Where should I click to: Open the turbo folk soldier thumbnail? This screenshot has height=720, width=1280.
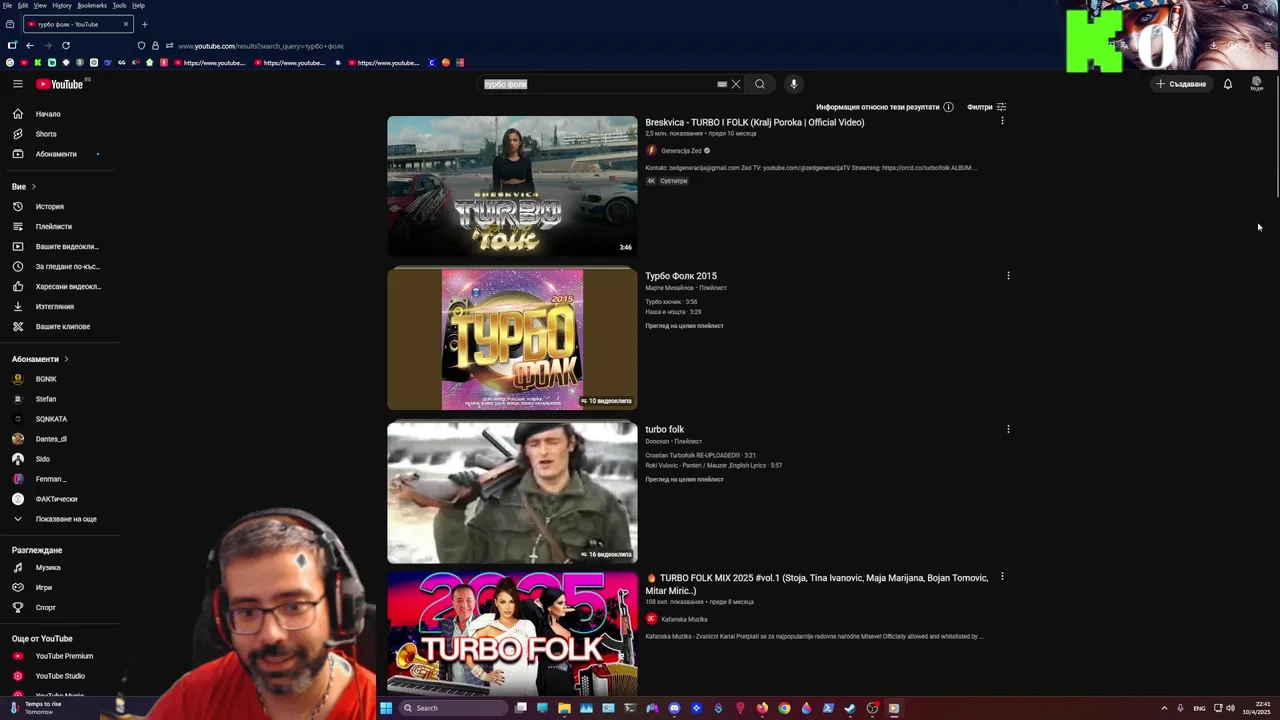512,492
